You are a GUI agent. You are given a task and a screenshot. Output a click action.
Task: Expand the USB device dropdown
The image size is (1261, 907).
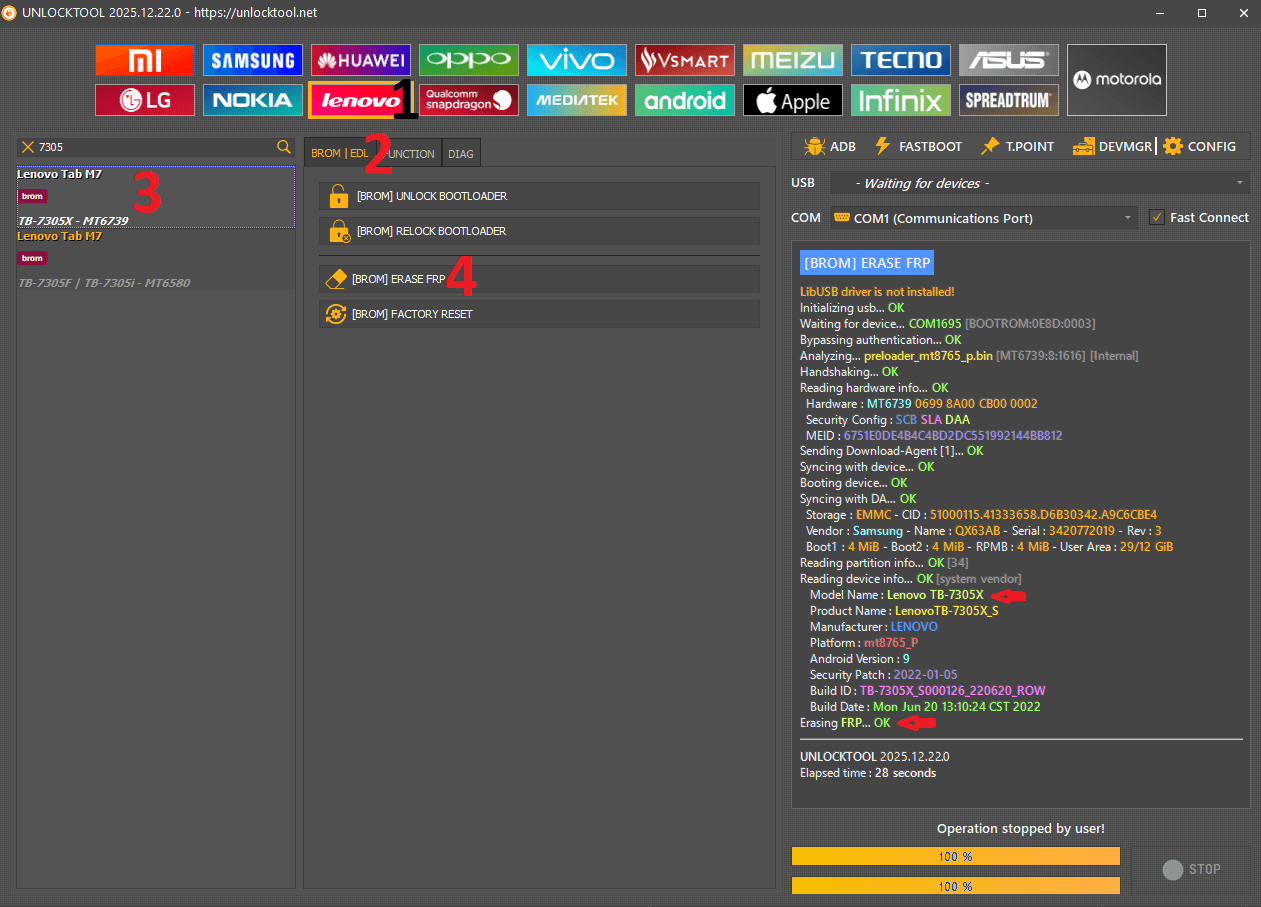click(x=1038, y=183)
